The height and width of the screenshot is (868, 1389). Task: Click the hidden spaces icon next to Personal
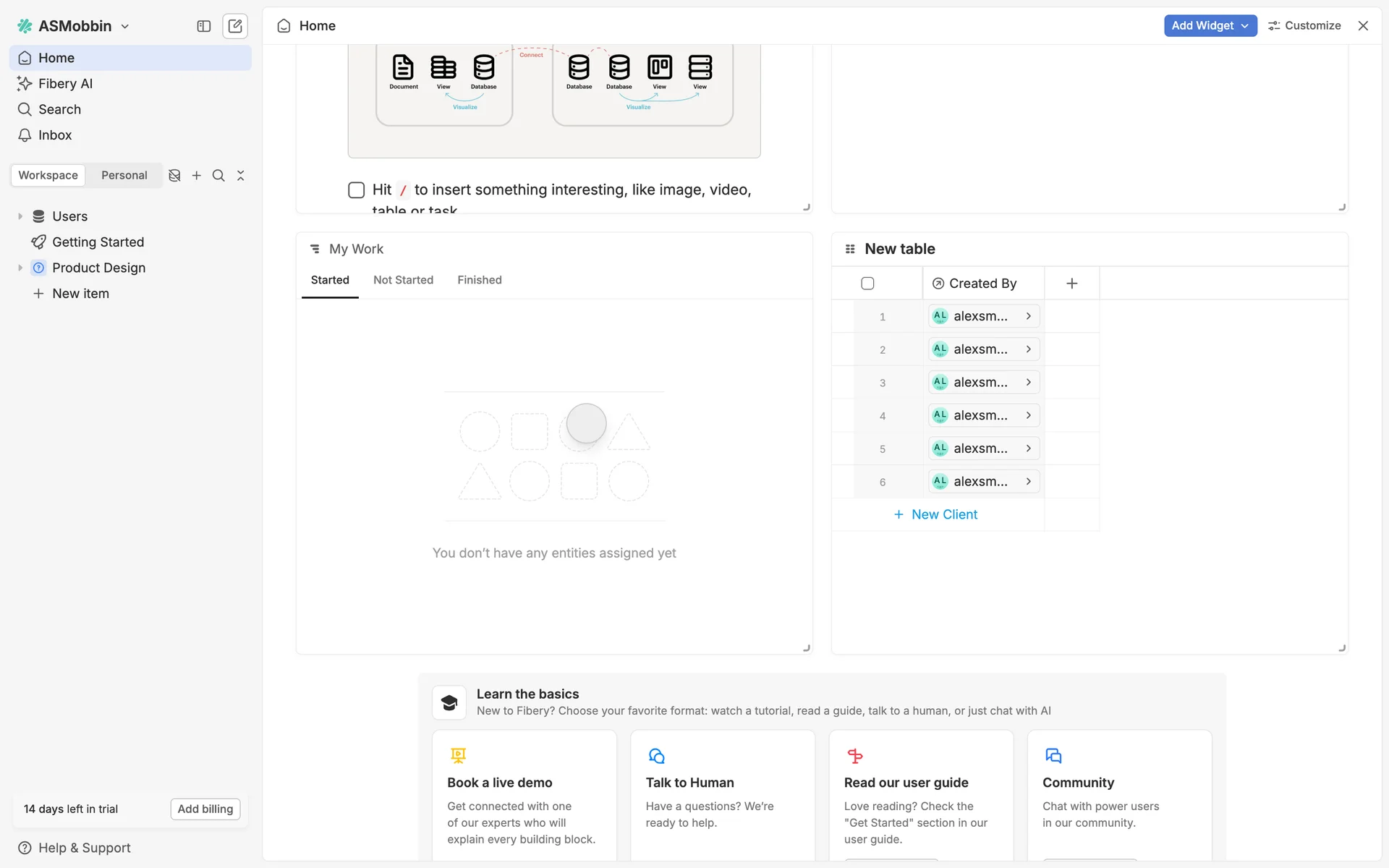(174, 176)
